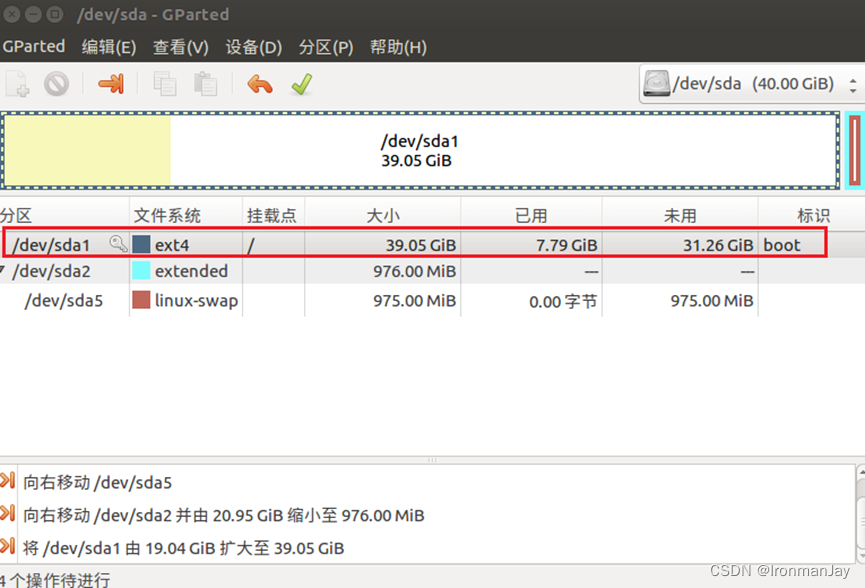Maximize the GParted window
This screenshot has height=588, width=865.
click(x=55, y=14)
